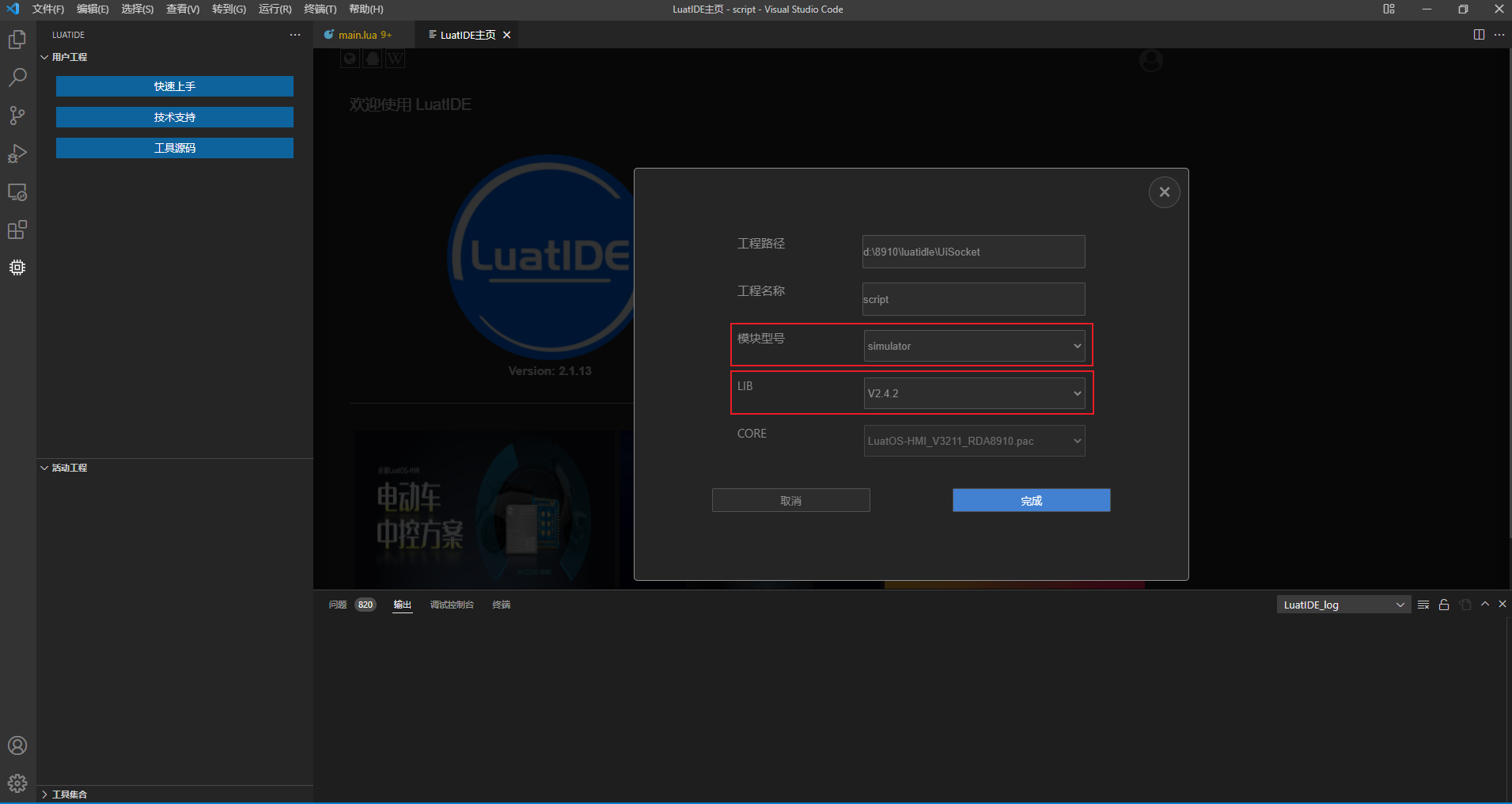Click the LUATIDE panel more actions ellipsis
Screen dimensions: 1512x804
coord(295,35)
